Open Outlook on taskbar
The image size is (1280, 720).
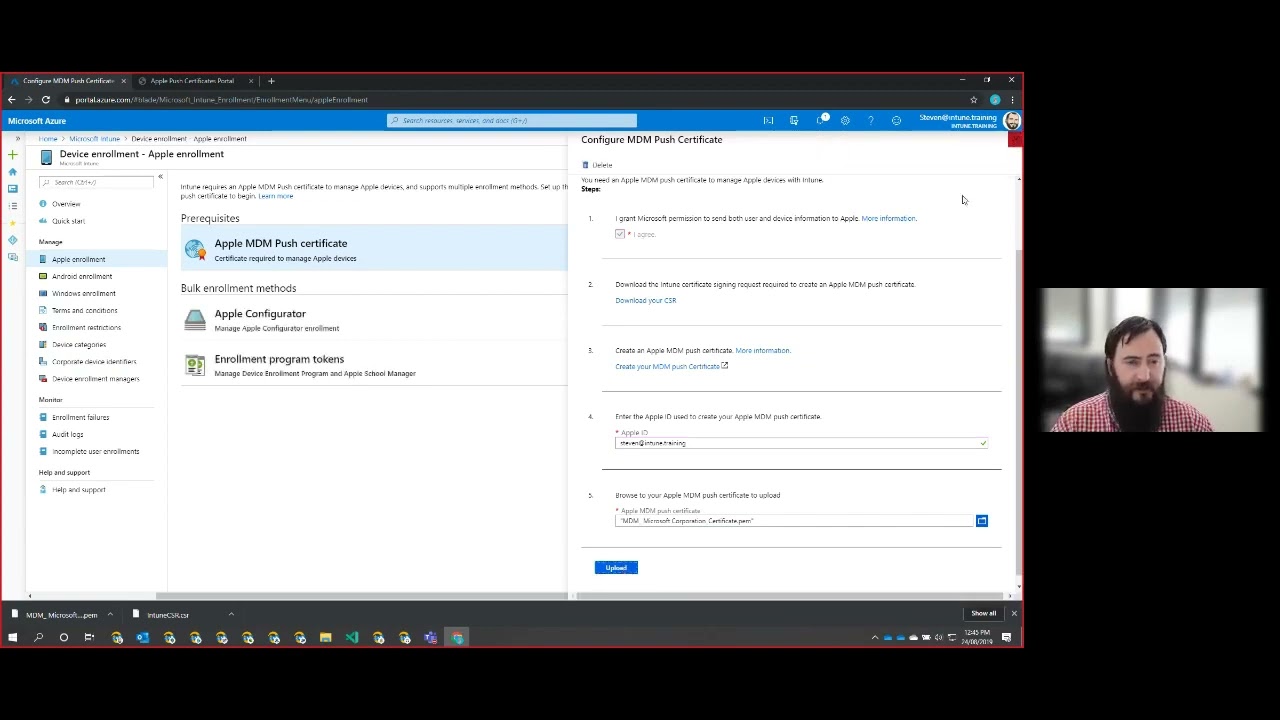coord(143,637)
